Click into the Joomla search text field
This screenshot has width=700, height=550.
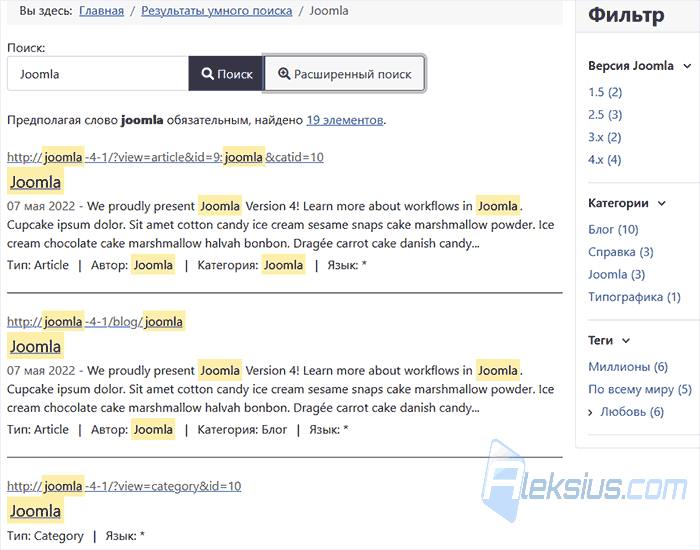click(x=98, y=74)
